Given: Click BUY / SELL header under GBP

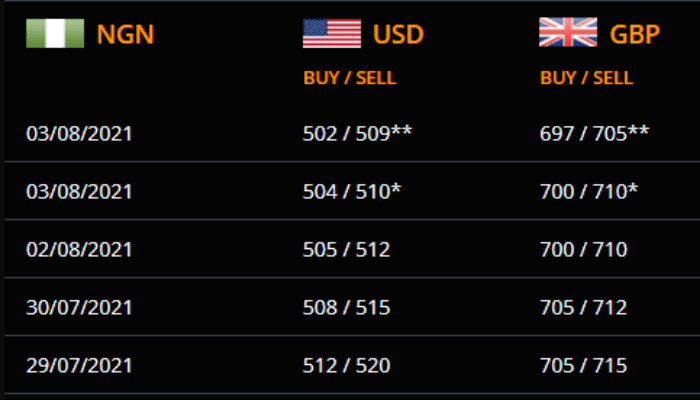Looking at the screenshot, I should [586, 77].
